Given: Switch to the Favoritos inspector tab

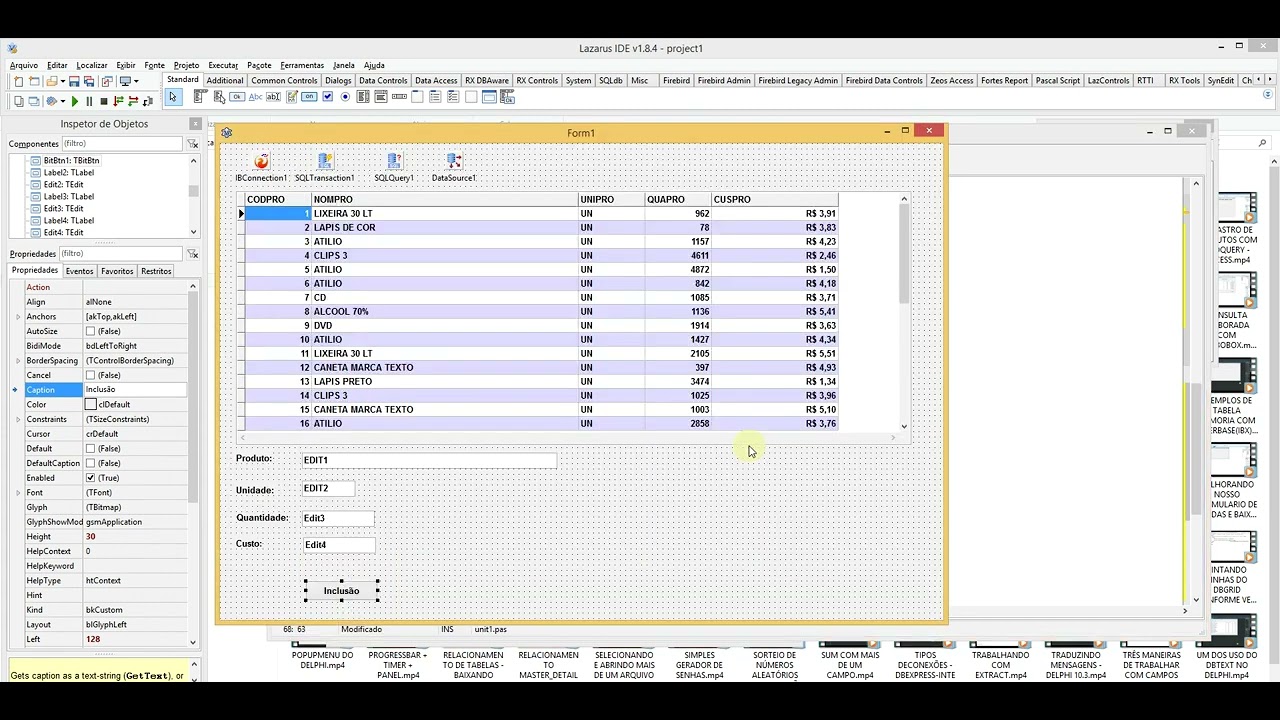Looking at the screenshot, I should [x=117, y=271].
